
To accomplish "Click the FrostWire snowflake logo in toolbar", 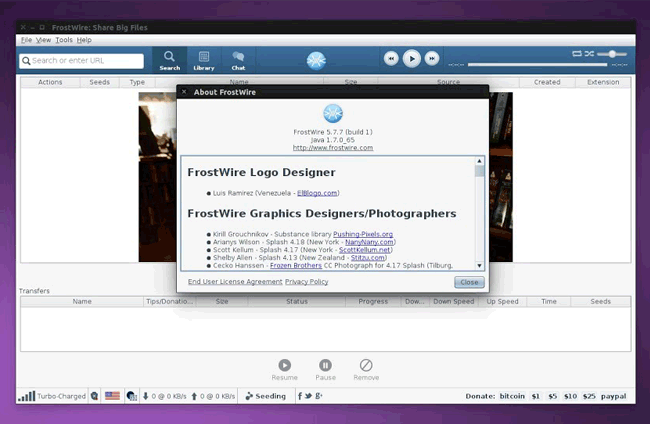I will click(x=316, y=60).
